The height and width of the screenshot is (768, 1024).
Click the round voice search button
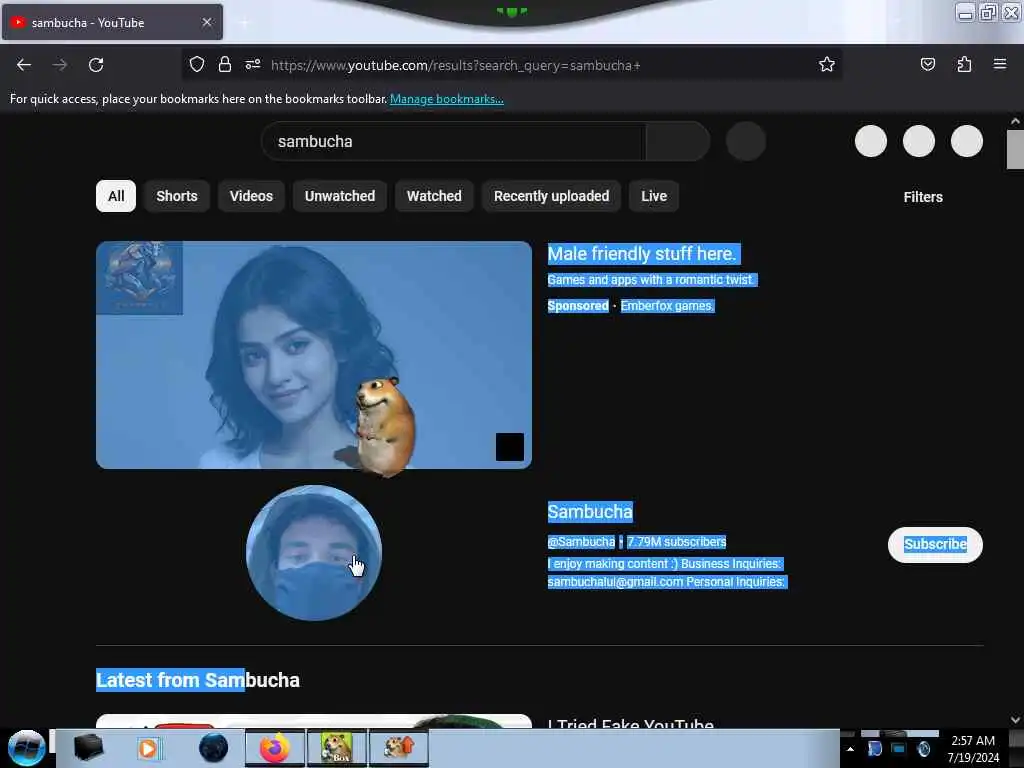pos(746,141)
